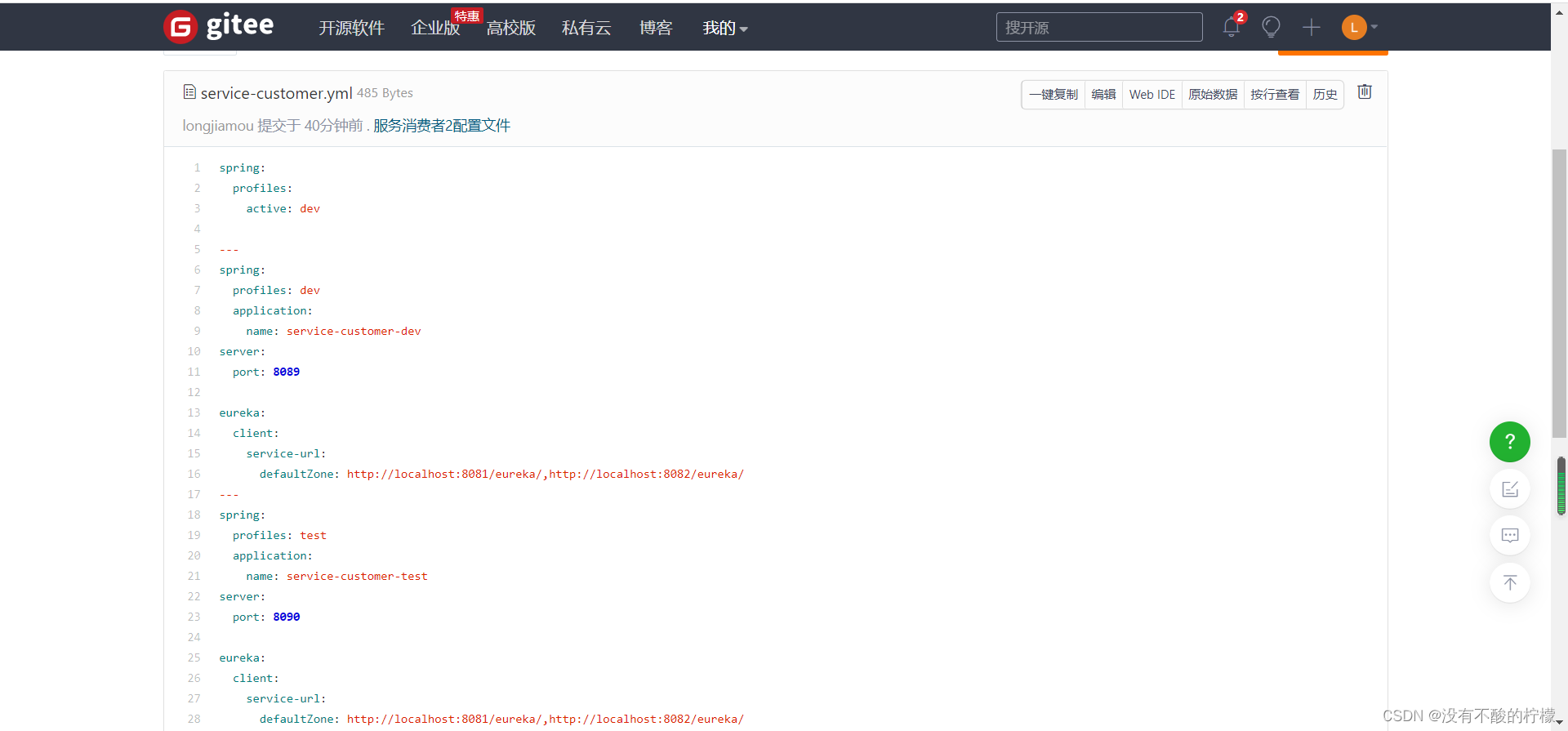1568x731 pixels.
Task: Open the notifications bell
Action: (x=1232, y=27)
